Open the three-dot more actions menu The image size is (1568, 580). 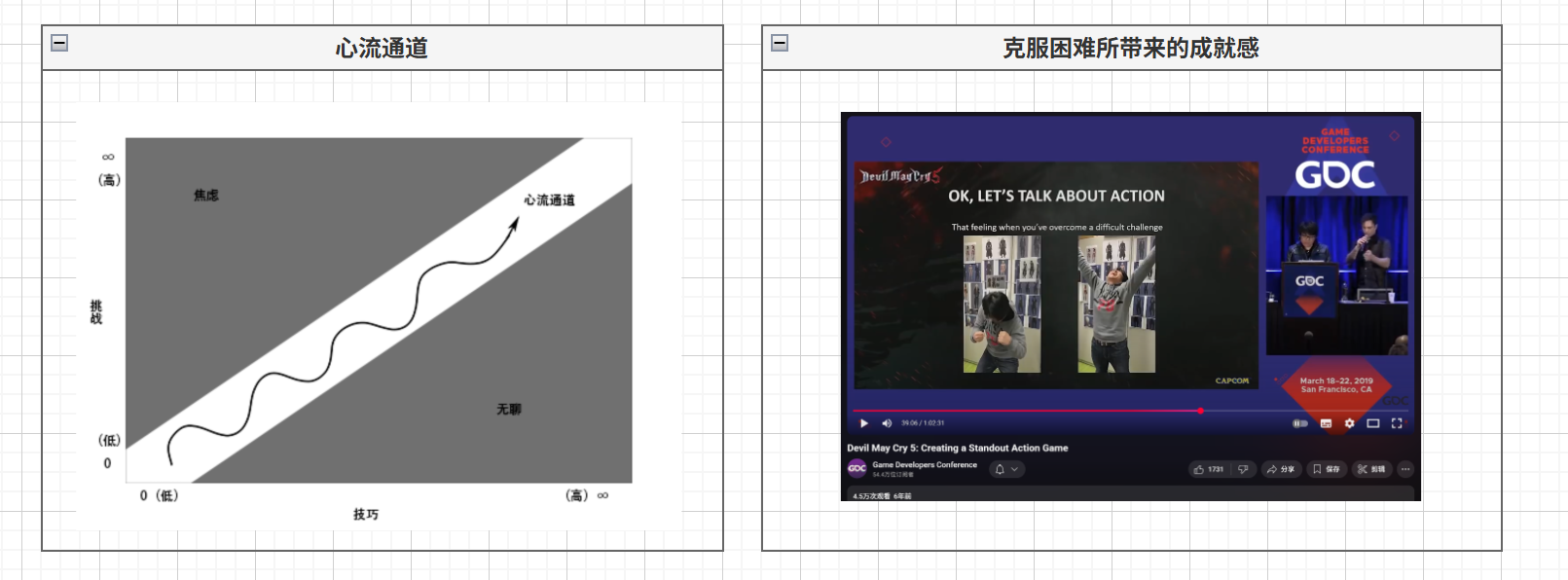coord(1404,469)
